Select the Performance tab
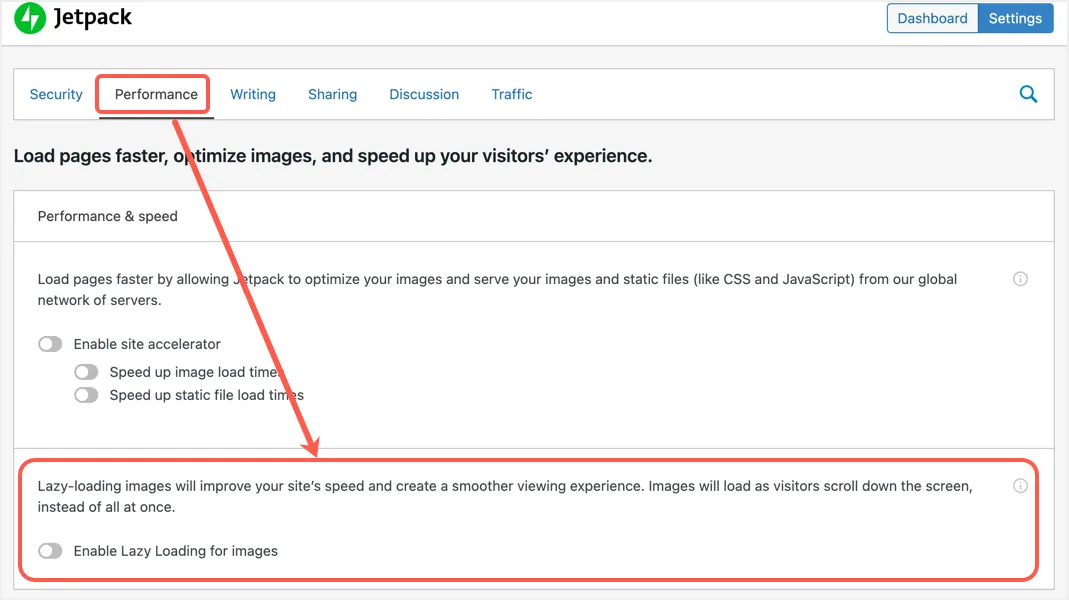 point(156,94)
